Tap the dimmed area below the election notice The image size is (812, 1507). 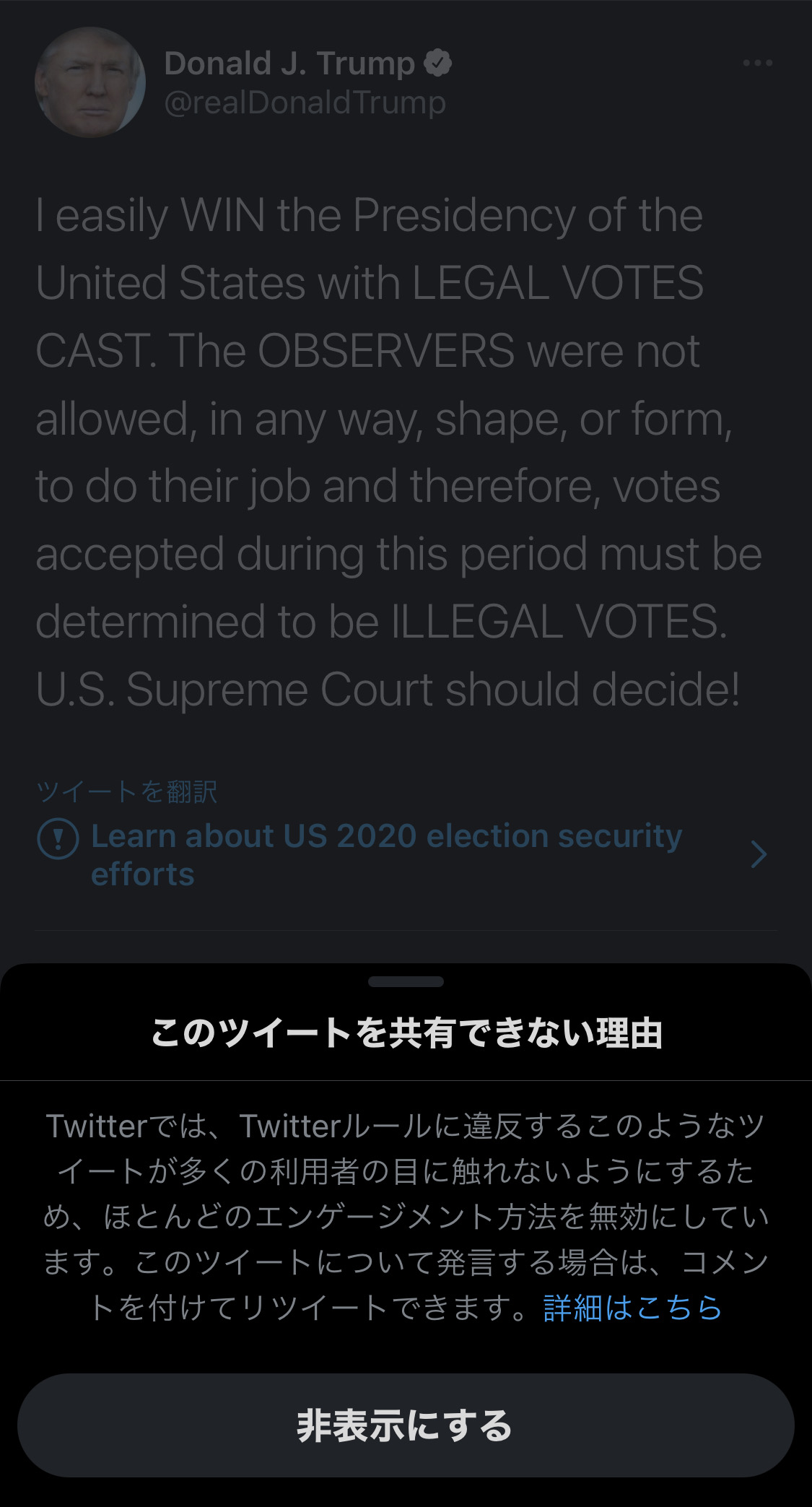click(x=406, y=947)
